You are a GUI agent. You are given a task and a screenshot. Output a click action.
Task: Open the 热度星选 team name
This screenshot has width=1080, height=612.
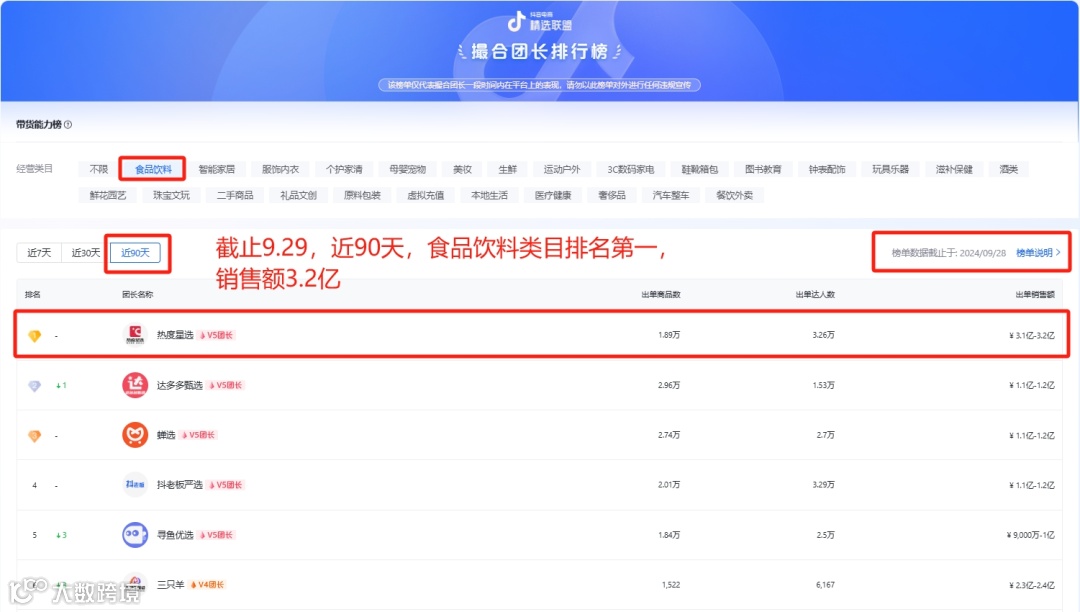click(175, 335)
